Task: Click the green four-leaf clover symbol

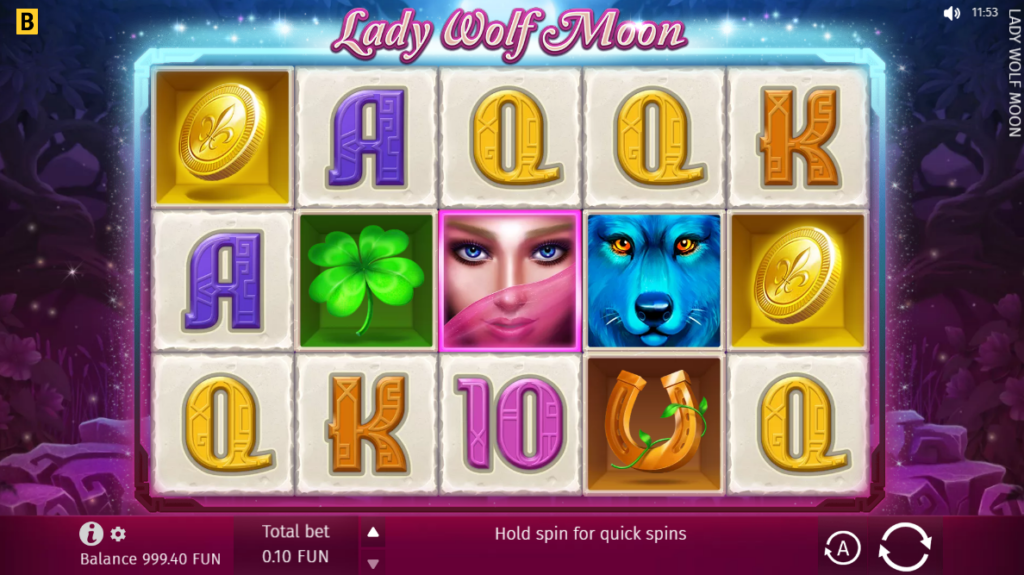Action: [366, 280]
